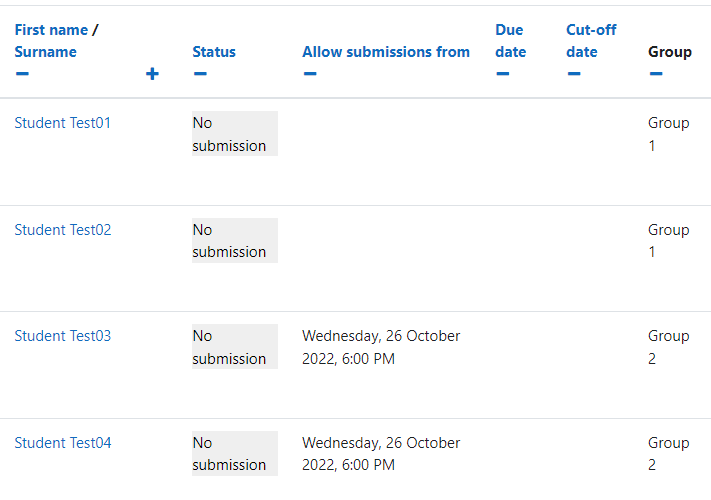Click the plus icon to expand hidden column
711x500 pixels.
[152, 73]
